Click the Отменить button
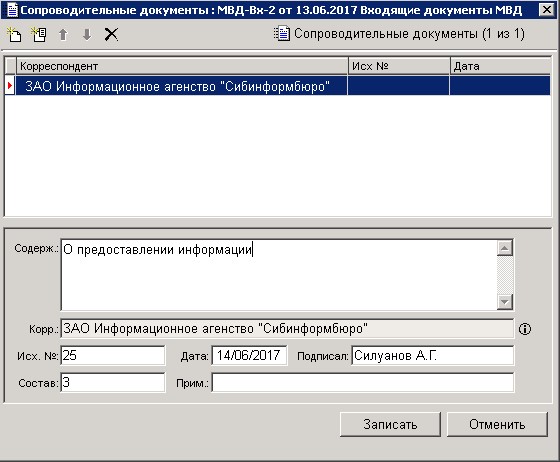This screenshot has width=560, height=462. [497, 425]
